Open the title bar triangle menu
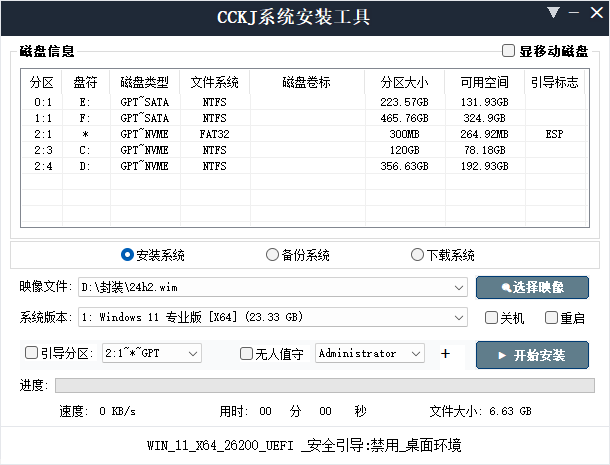Viewport: 610px width, 465px height. [553, 14]
